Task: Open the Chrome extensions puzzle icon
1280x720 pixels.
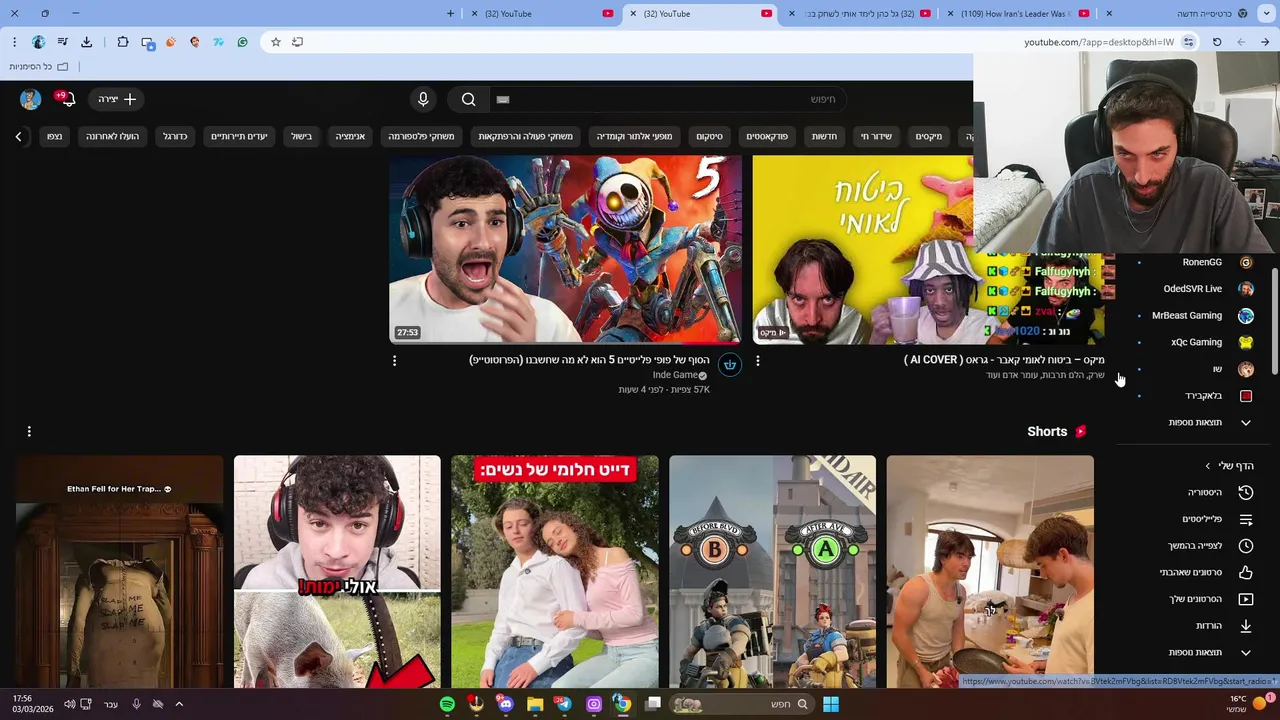Action: click(x=122, y=42)
